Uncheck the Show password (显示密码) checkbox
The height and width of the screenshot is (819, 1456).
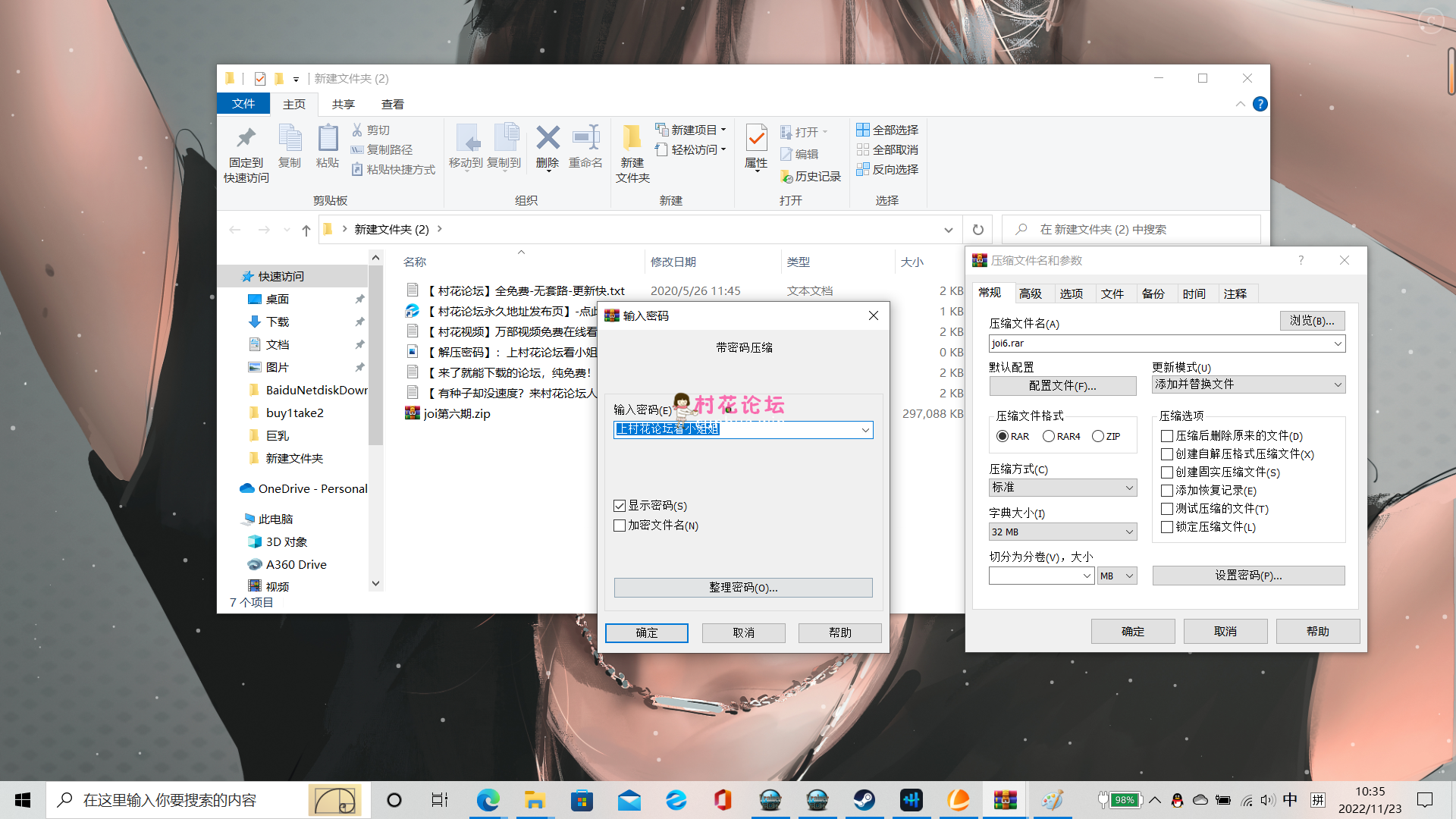pyautogui.click(x=620, y=506)
